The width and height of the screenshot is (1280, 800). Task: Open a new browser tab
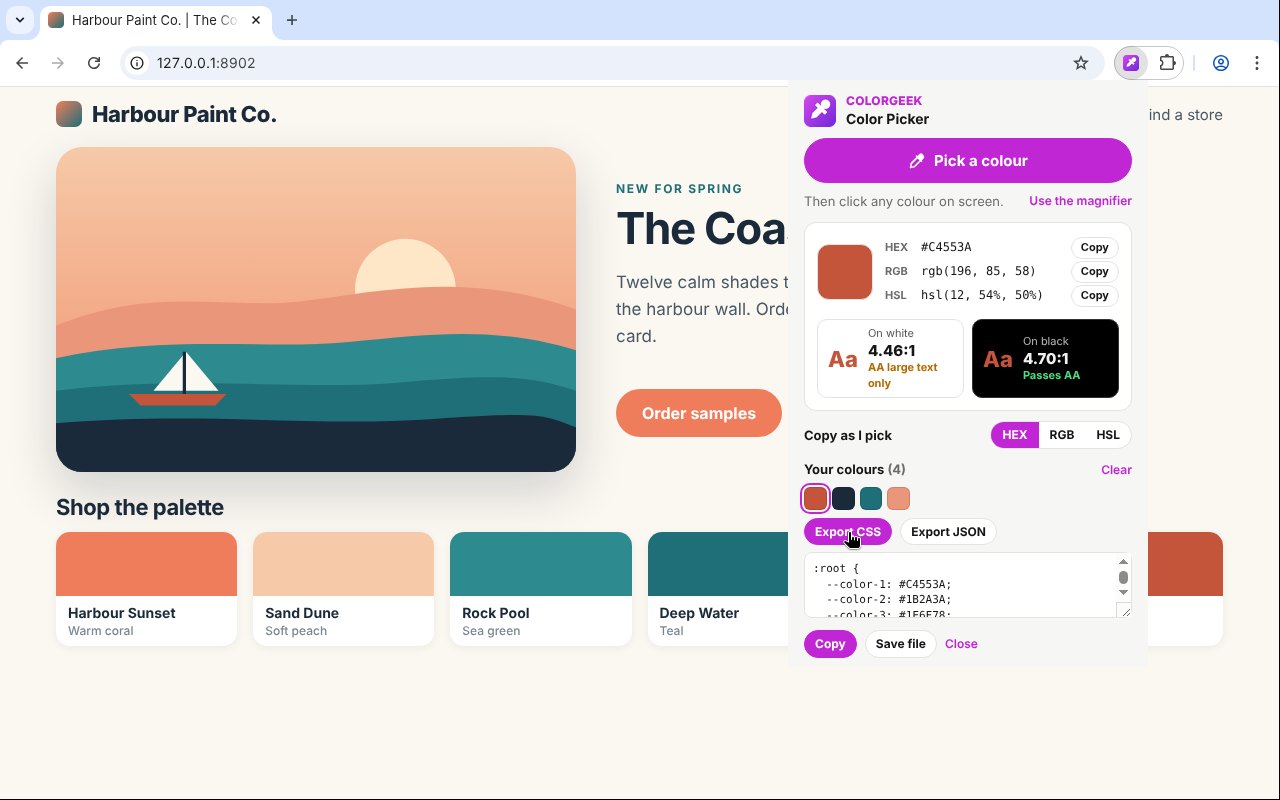coord(292,20)
